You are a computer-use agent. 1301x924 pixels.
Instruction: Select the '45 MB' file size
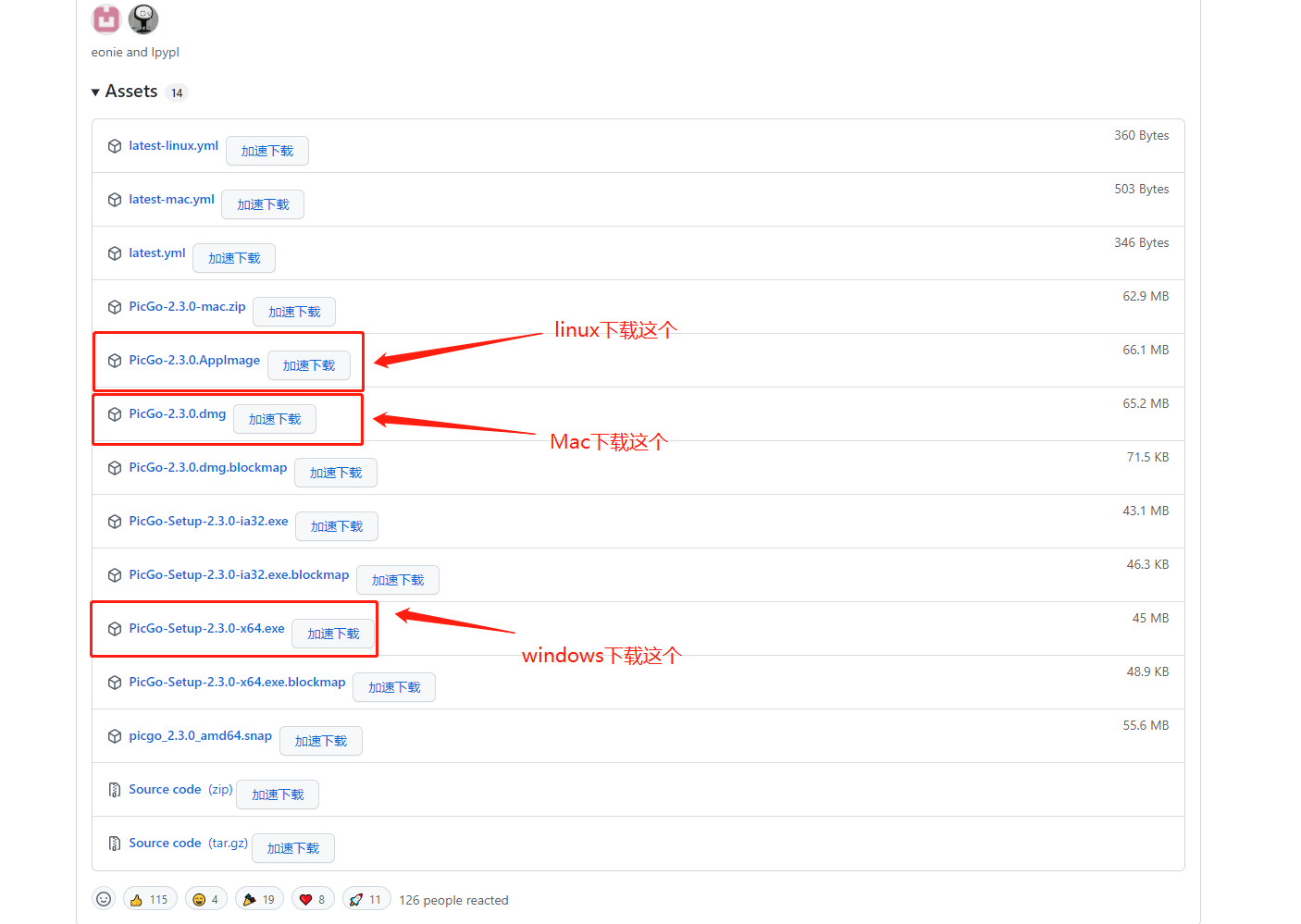[1150, 618]
